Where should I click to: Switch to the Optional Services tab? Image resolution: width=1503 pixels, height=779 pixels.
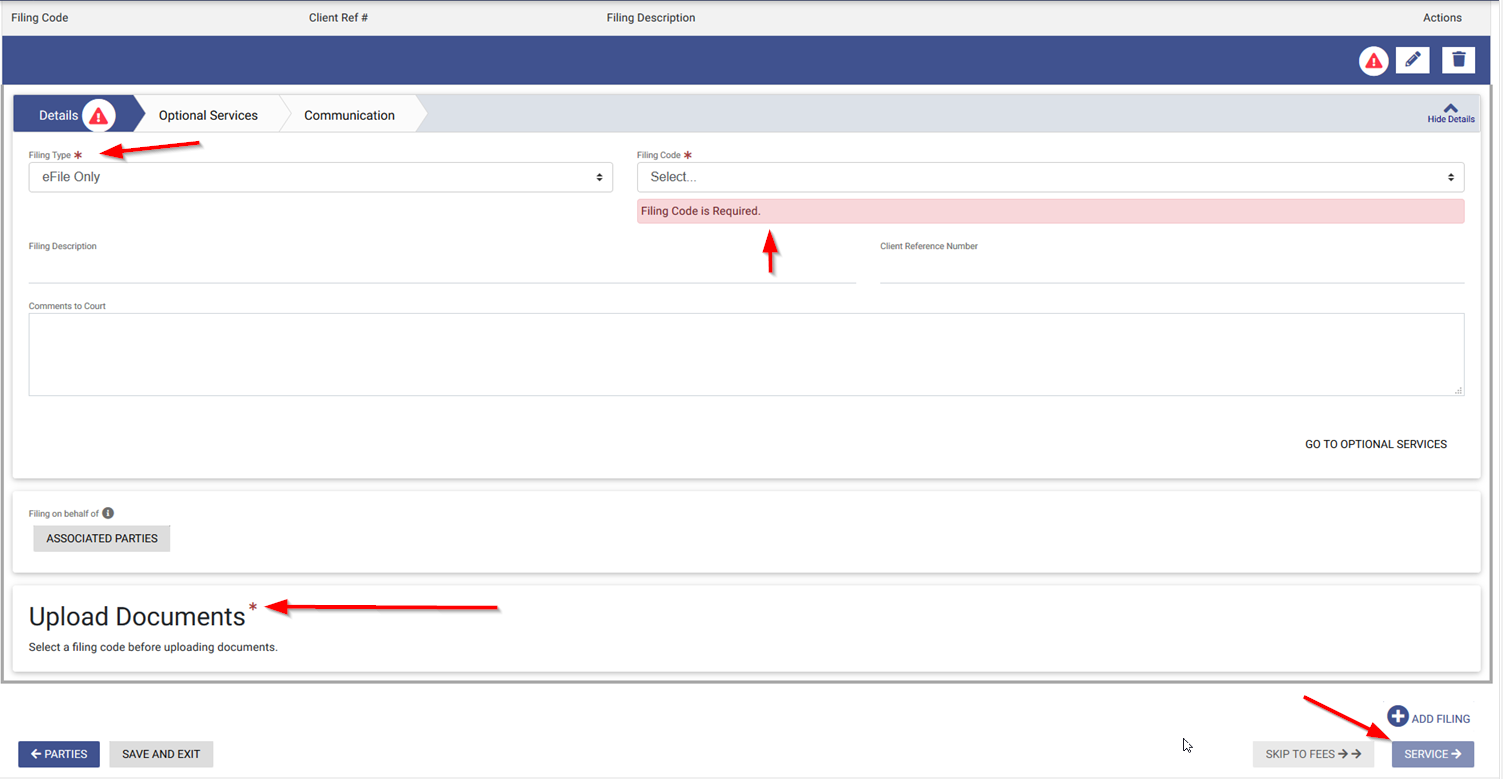click(208, 115)
